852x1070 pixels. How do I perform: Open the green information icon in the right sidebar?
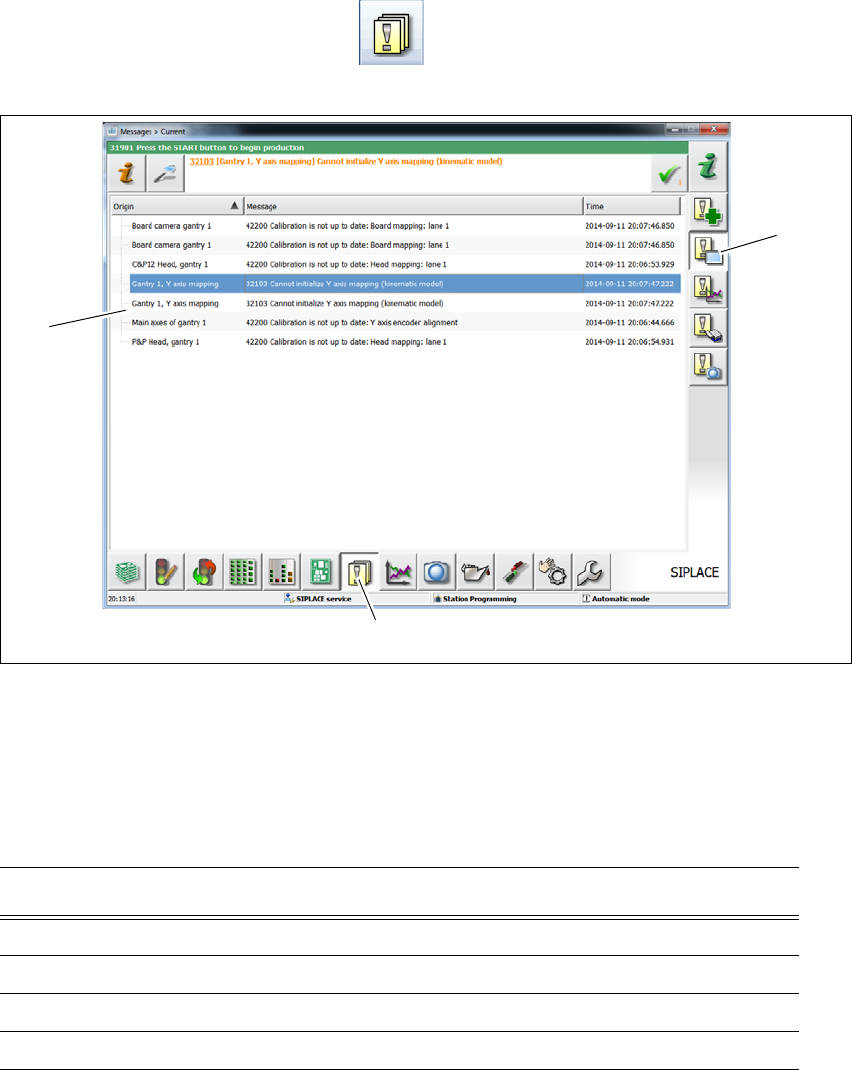tap(708, 167)
